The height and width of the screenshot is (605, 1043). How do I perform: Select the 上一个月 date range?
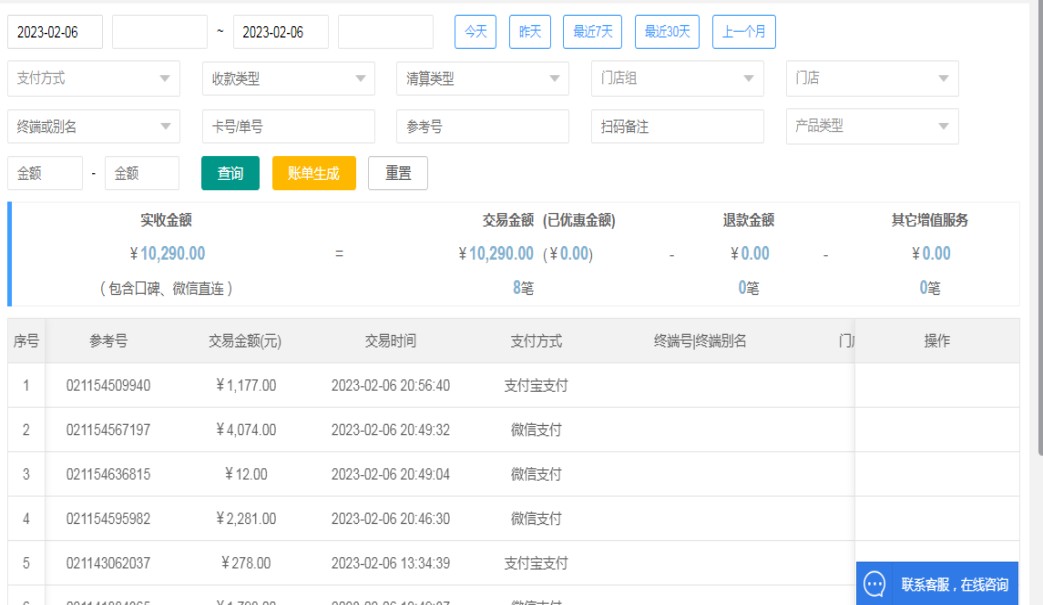744,31
